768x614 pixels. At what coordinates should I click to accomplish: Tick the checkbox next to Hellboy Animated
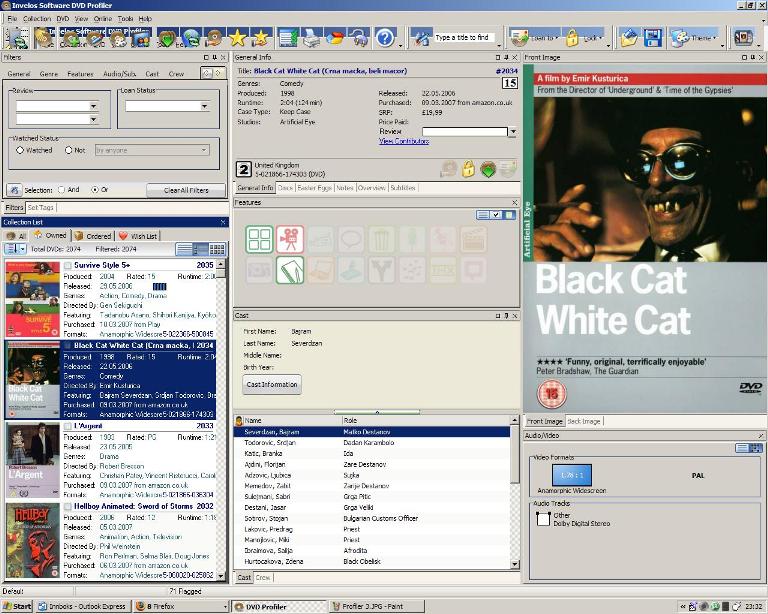click(68, 506)
